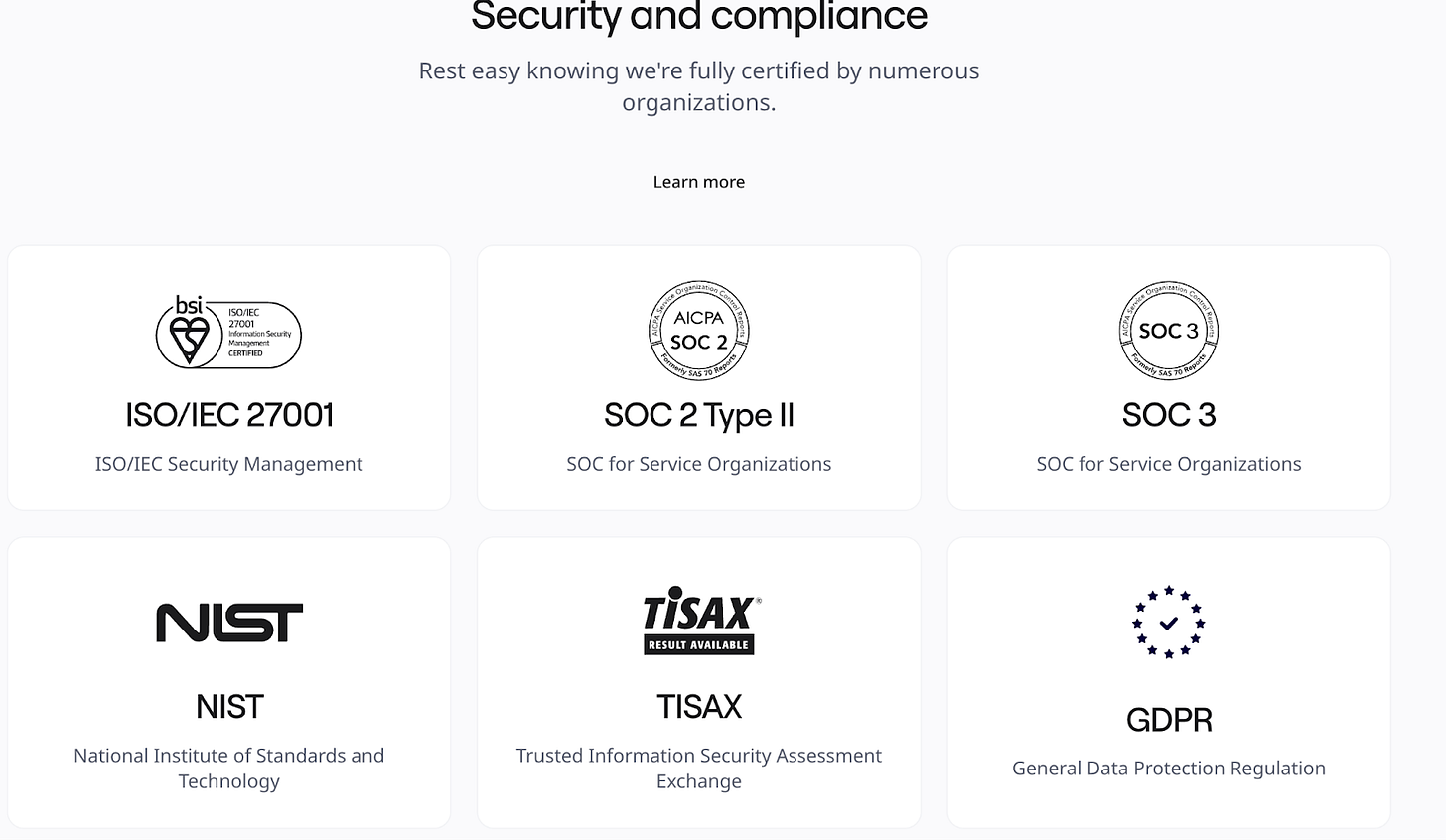Select the SOC 3 card heading

coord(1169,415)
